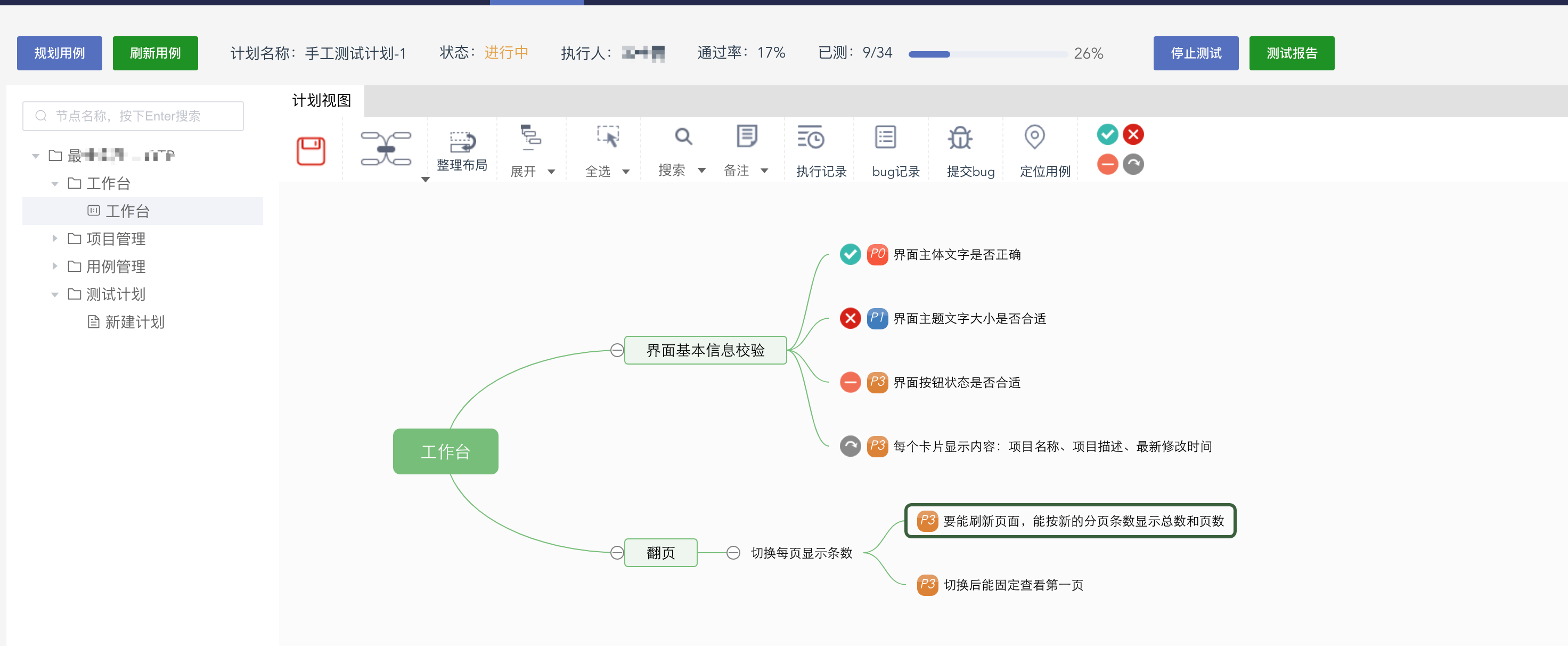Open the 展开 expand dropdown arrow

click(551, 172)
